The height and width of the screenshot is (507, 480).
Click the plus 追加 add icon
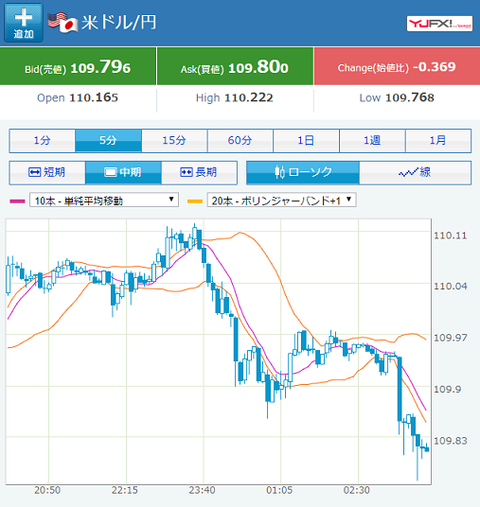24,23
